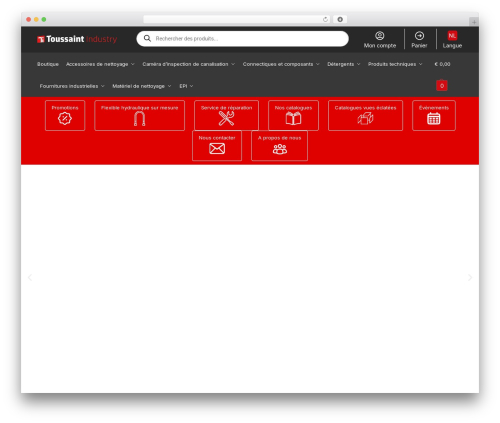Viewport: 500px width, 423px height.
Task: Click Nous contacter label
Action: pyautogui.click(x=217, y=138)
